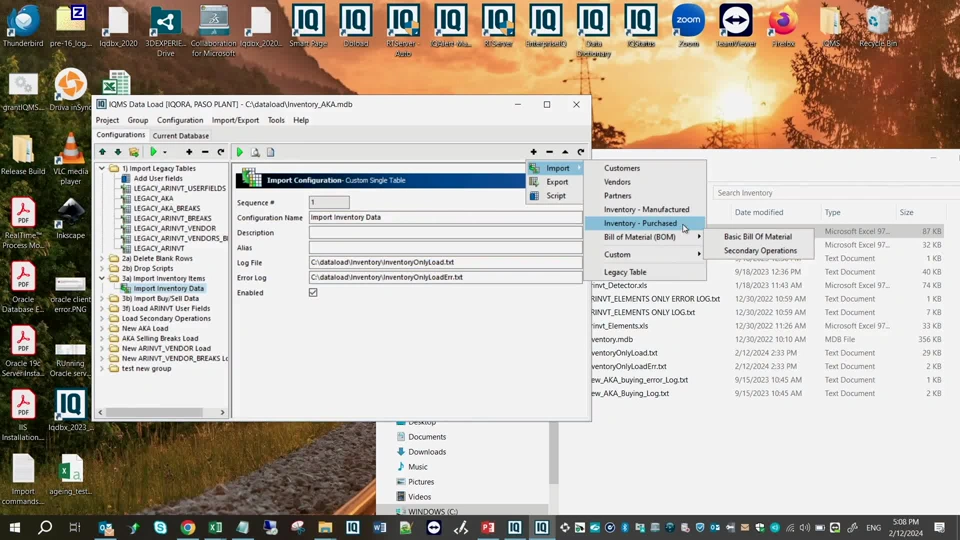This screenshot has width=960, height=540.
Task: Click the tree panel horizontal scrollbar right arrow
Action: point(222,412)
